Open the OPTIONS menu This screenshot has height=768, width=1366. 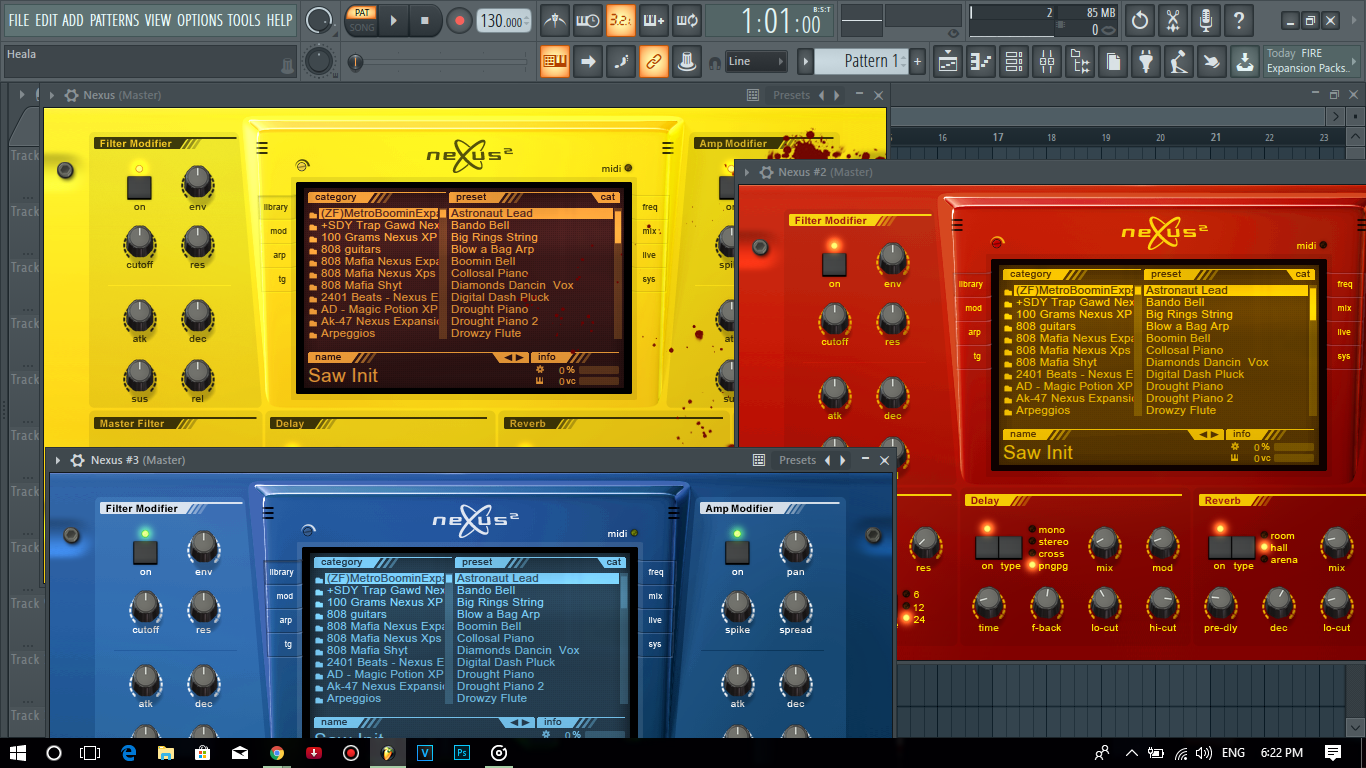coord(199,20)
